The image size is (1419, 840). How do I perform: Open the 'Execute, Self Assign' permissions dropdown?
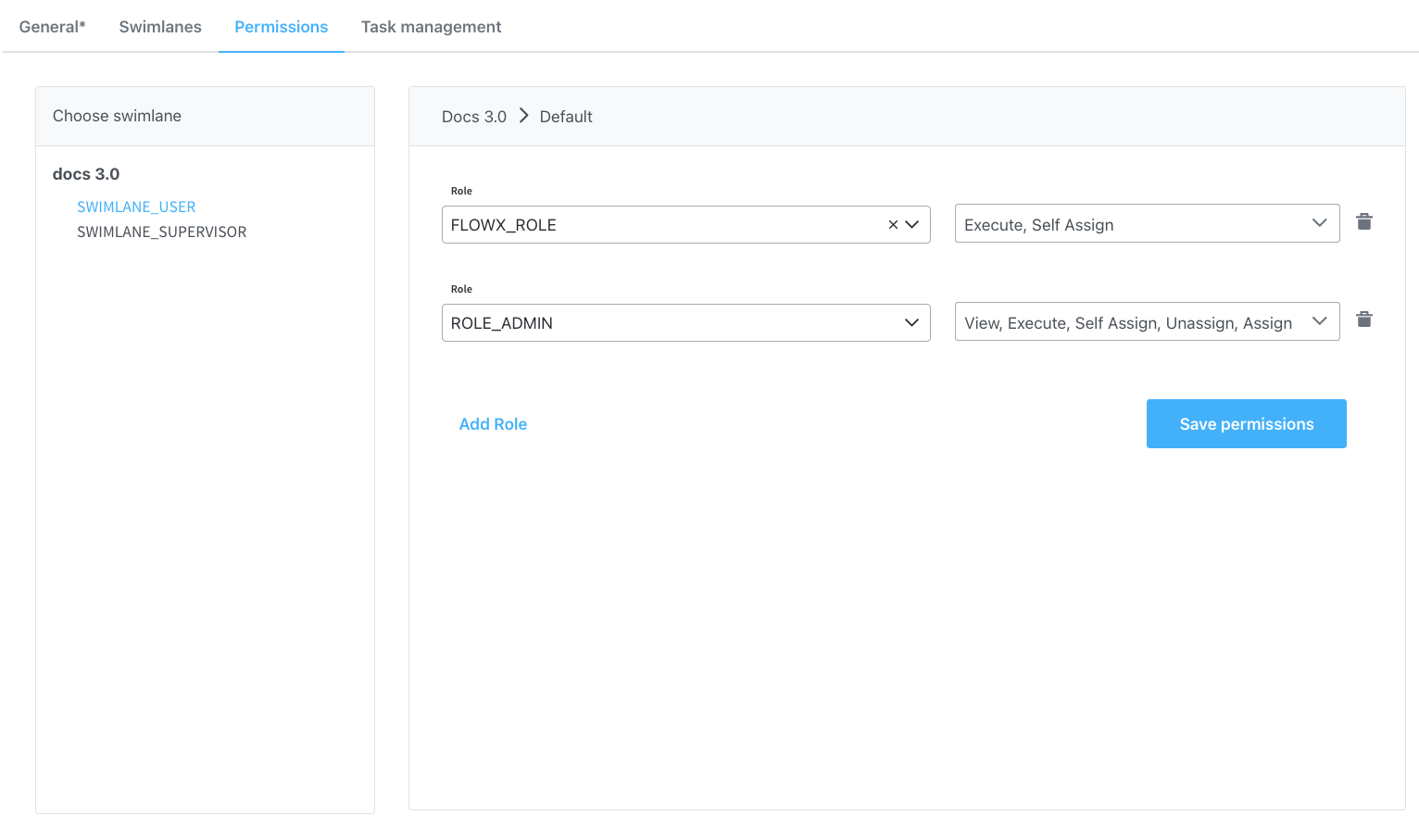point(1147,223)
